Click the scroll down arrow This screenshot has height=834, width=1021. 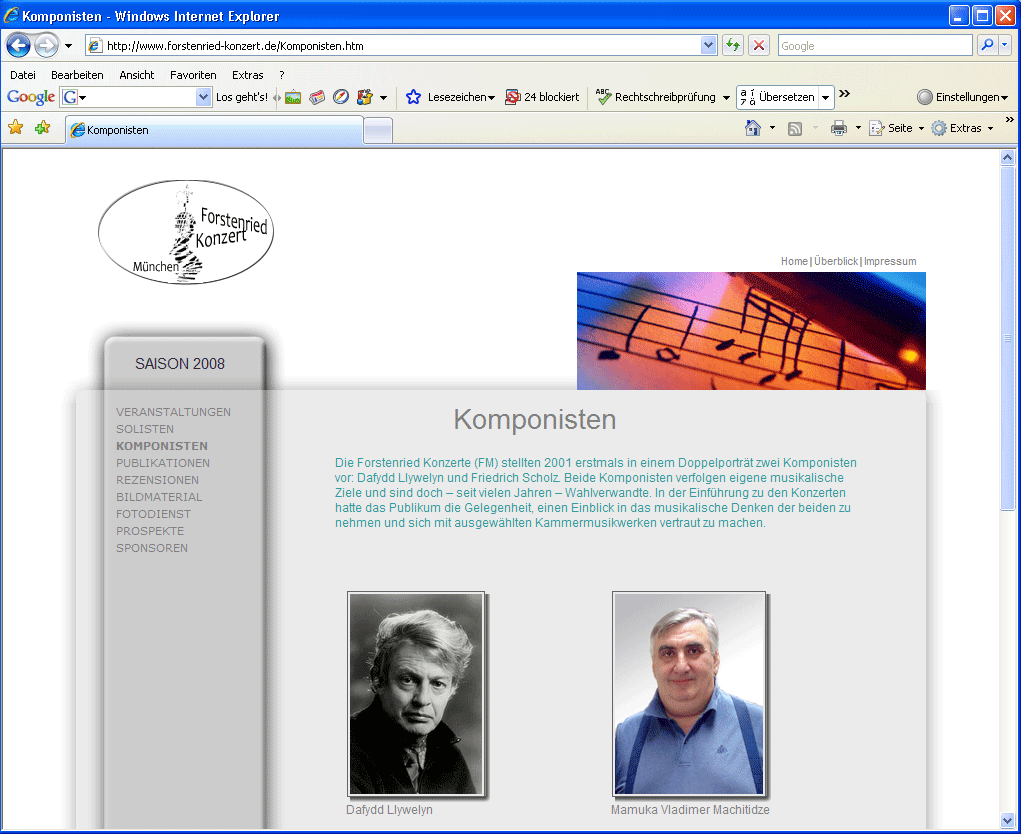click(1007, 820)
